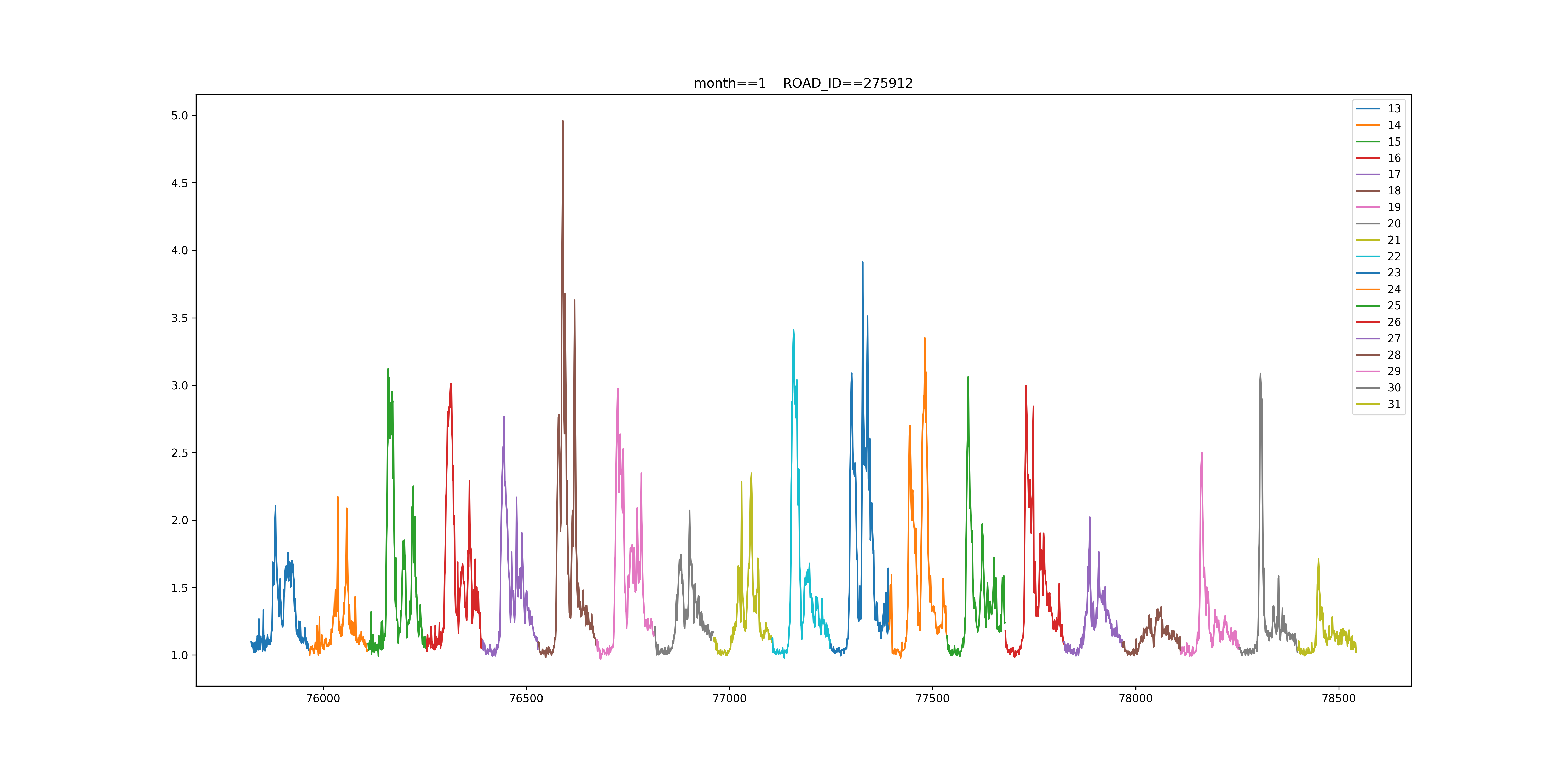
Task: Click the brown line swatch for legend 18
Action: click(1368, 191)
